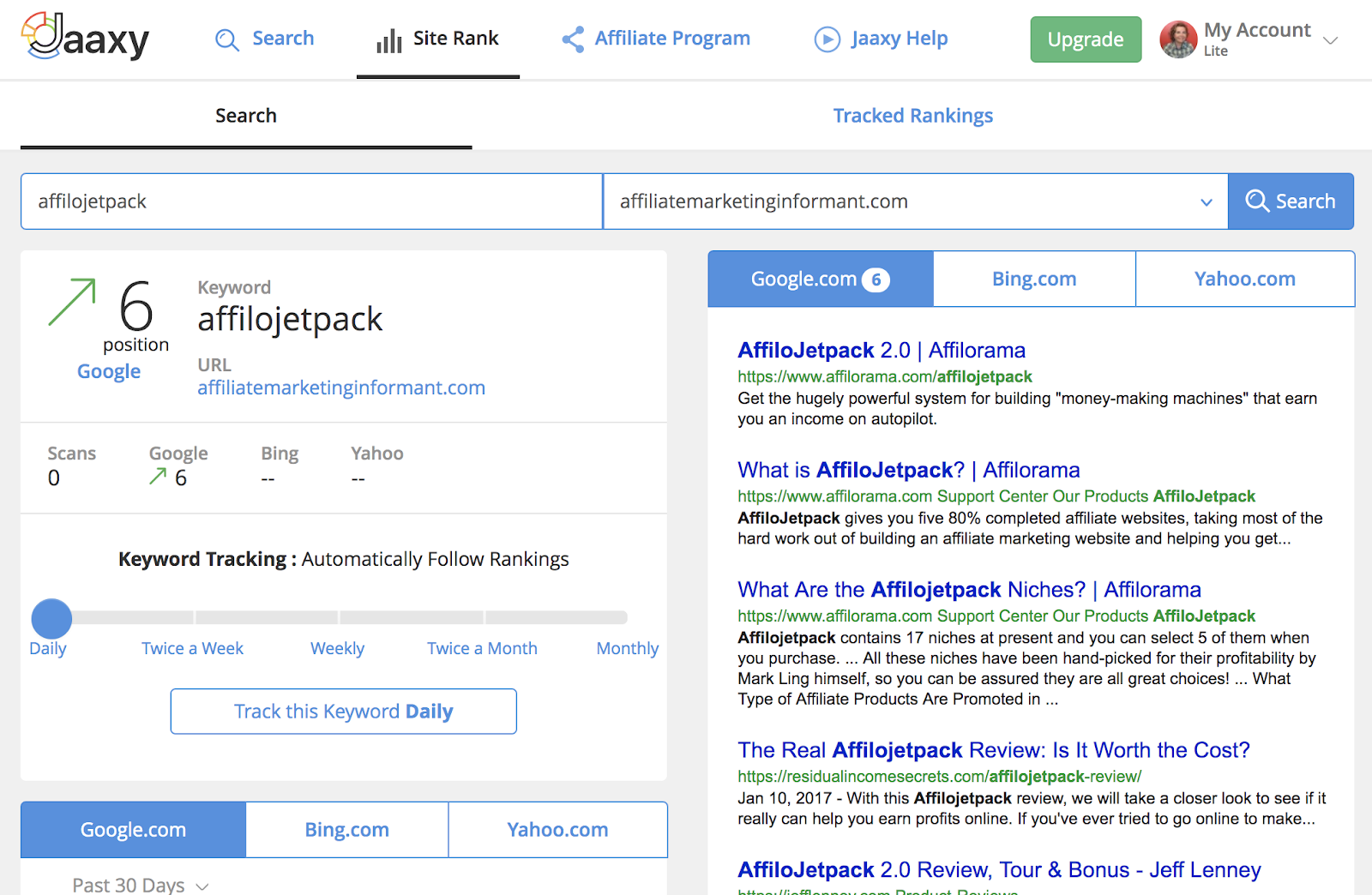Open the Past 30 Days dropdown
1372x895 pixels.
coord(141,885)
